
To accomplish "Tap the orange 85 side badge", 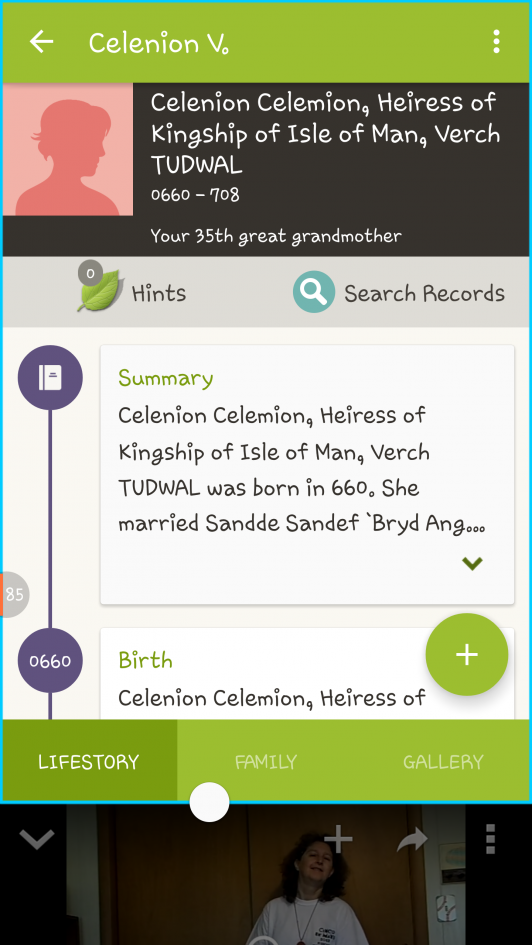I will pyautogui.click(x=14, y=595).
